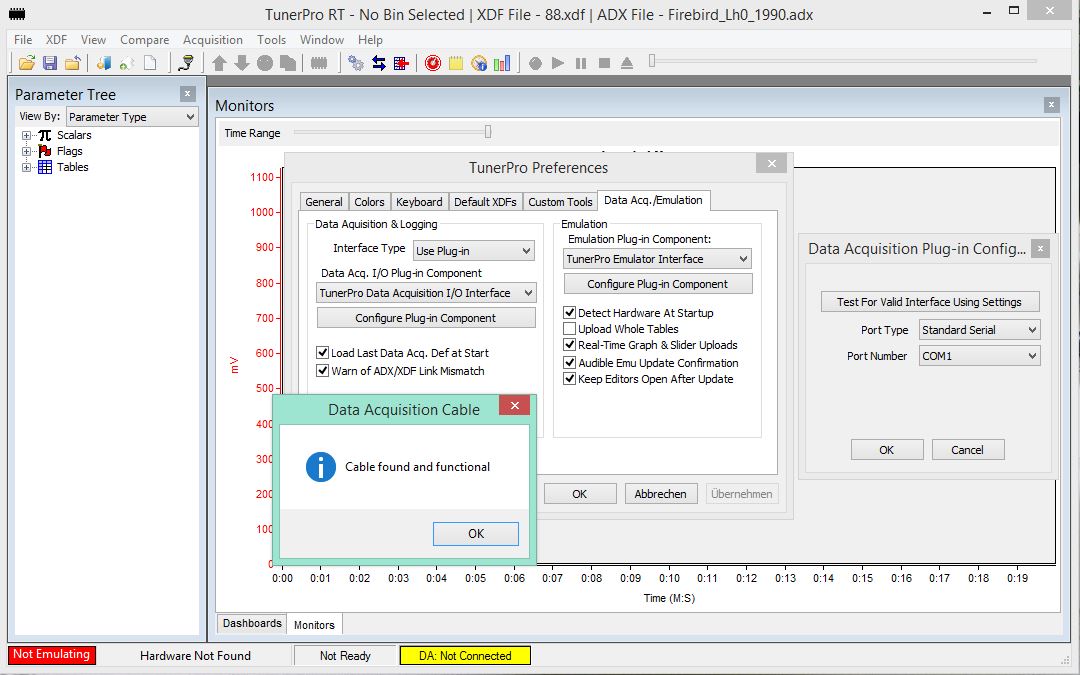Click the select XDF toolbar icon
The width and height of the screenshot is (1080, 675).
pyautogui.click(x=103, y=63)
